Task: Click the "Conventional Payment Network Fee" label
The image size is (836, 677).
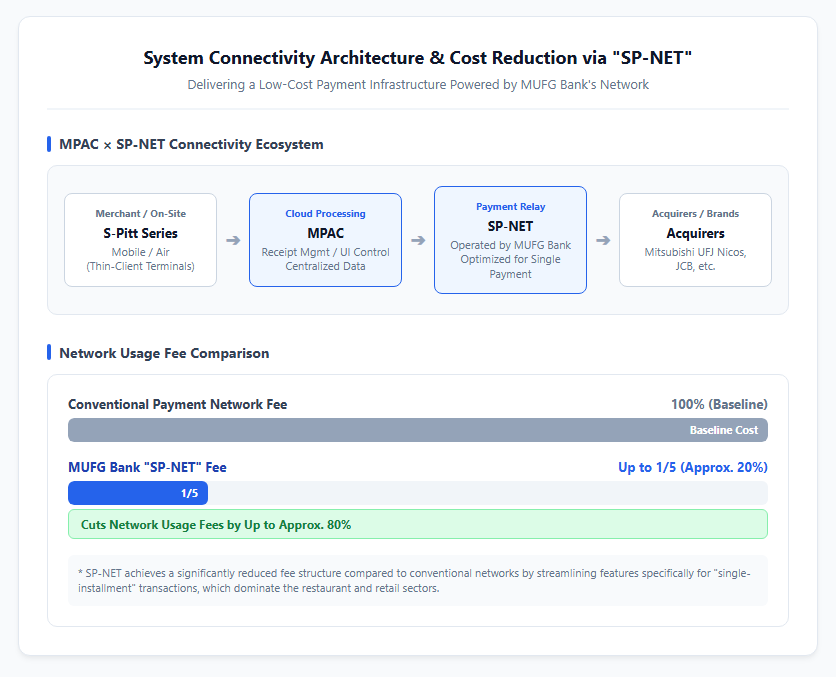Action: coord(178,405)
